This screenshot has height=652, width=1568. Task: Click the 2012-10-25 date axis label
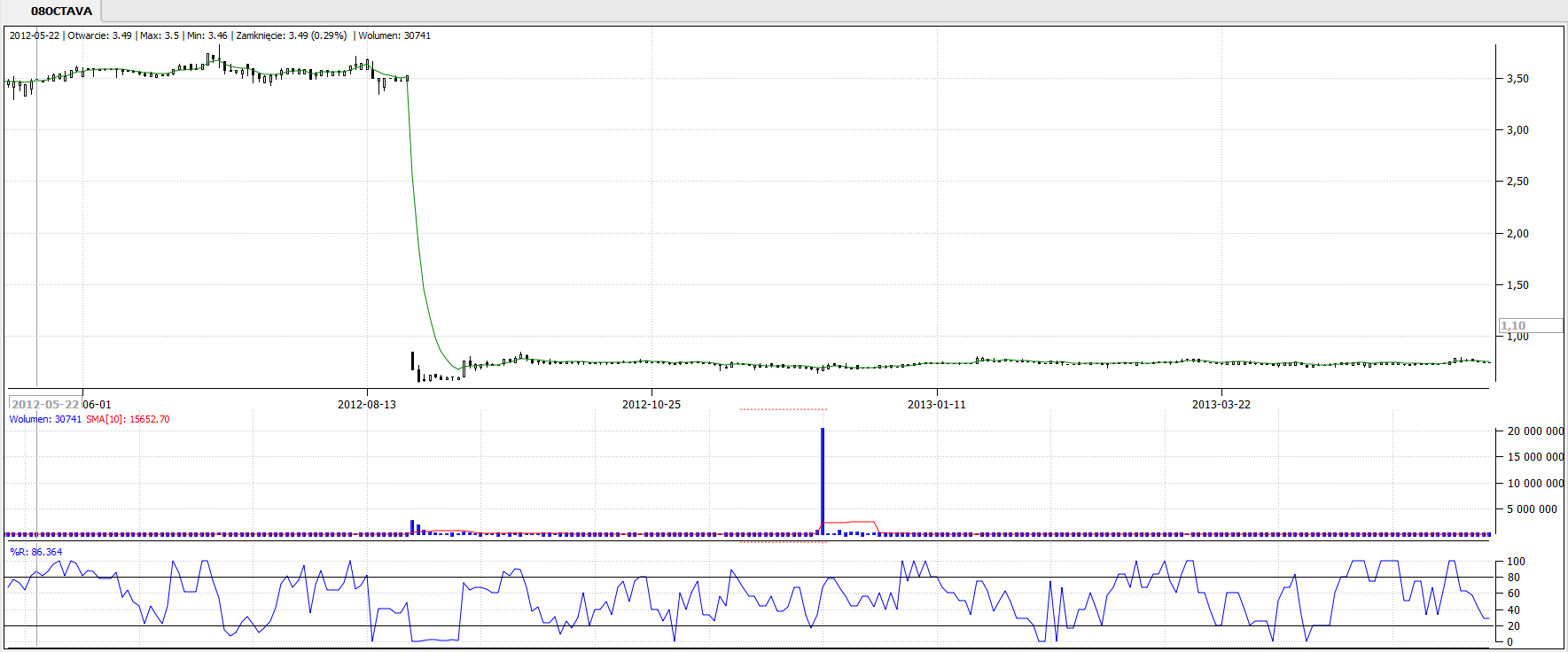tap(651, 405)
